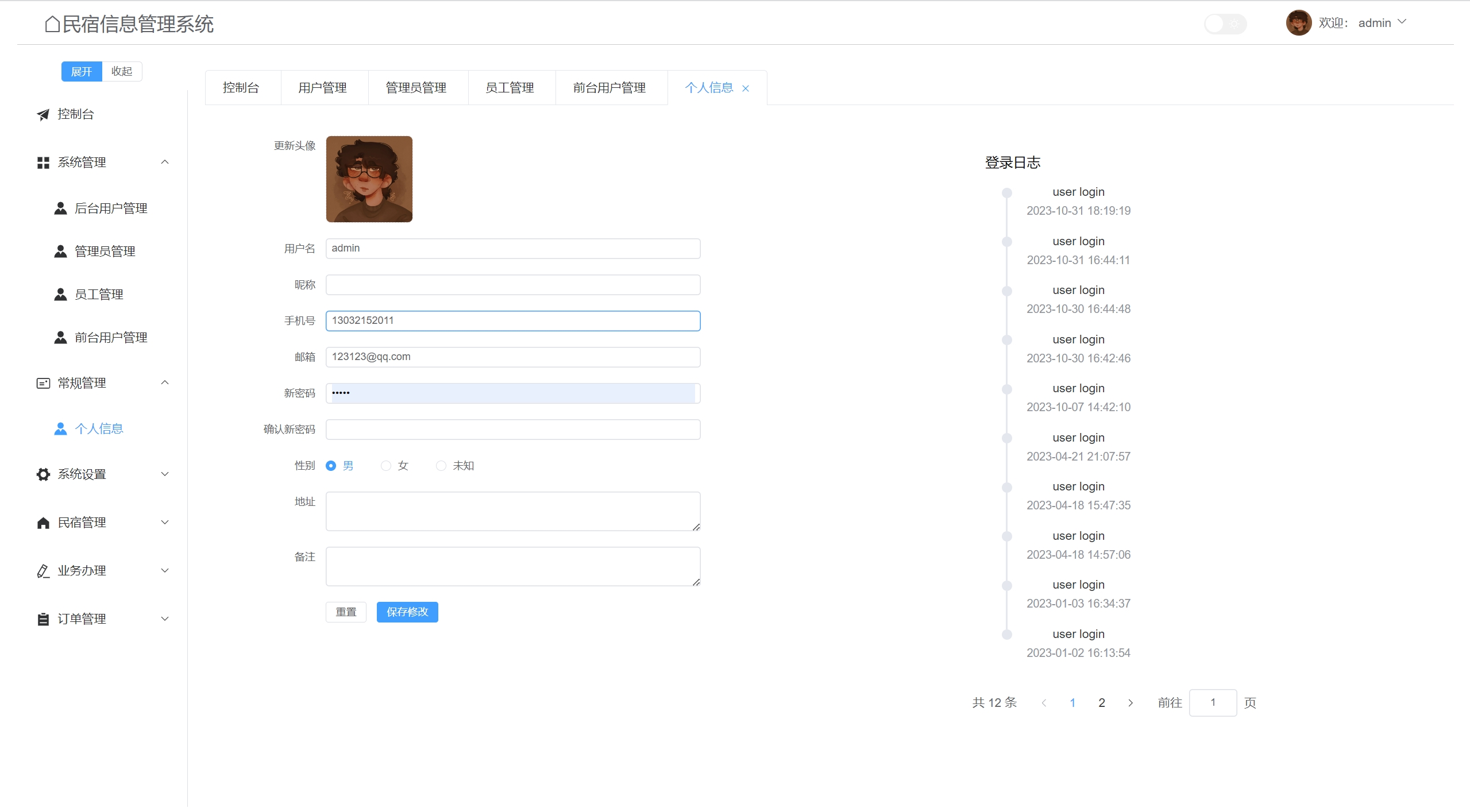1470x812 pixels.
Task: Click the gear icon for 系统设置
Action: click(43, 474)
